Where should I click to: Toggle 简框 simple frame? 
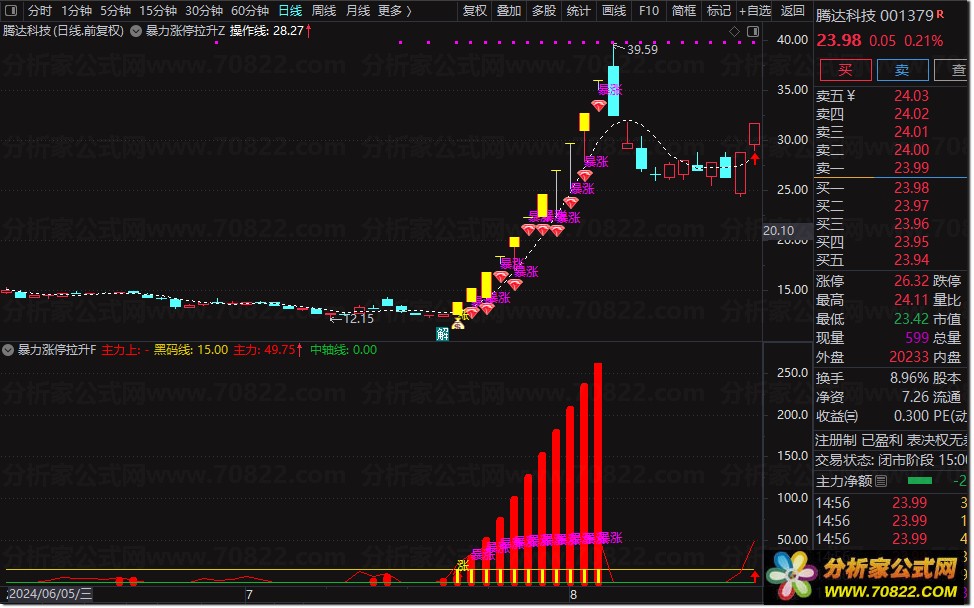(684, 11)
